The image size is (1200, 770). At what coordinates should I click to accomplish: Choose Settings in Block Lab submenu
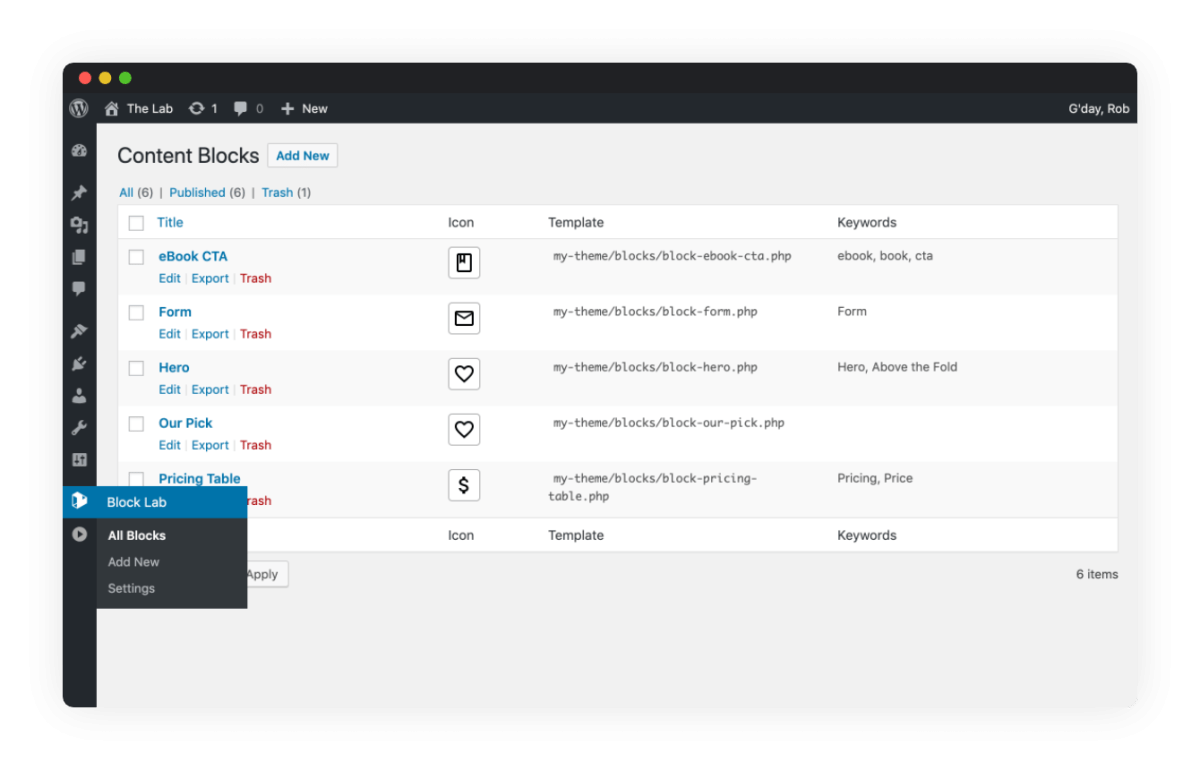tap(131, 589)
